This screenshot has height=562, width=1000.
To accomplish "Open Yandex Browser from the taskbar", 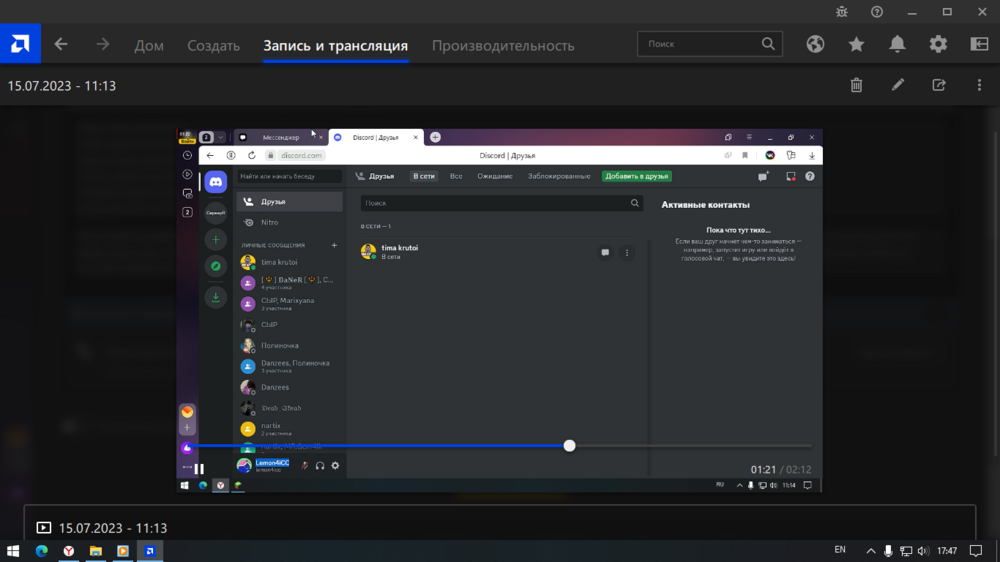I will (69, 551).
